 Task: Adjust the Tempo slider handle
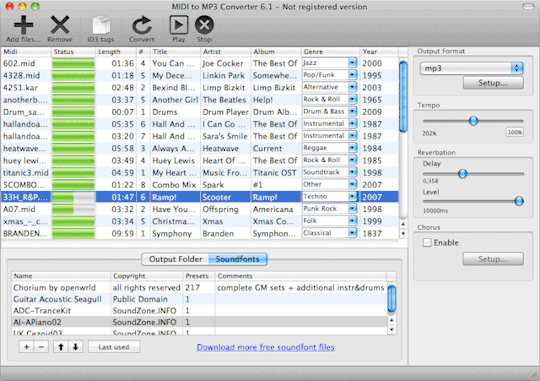coord(474,121)
